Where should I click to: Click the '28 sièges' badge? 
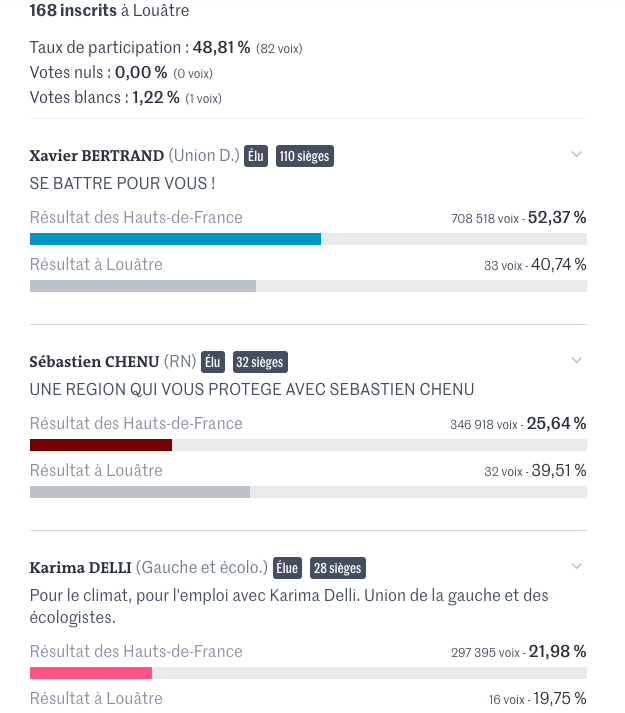click(x=338, y=568)
